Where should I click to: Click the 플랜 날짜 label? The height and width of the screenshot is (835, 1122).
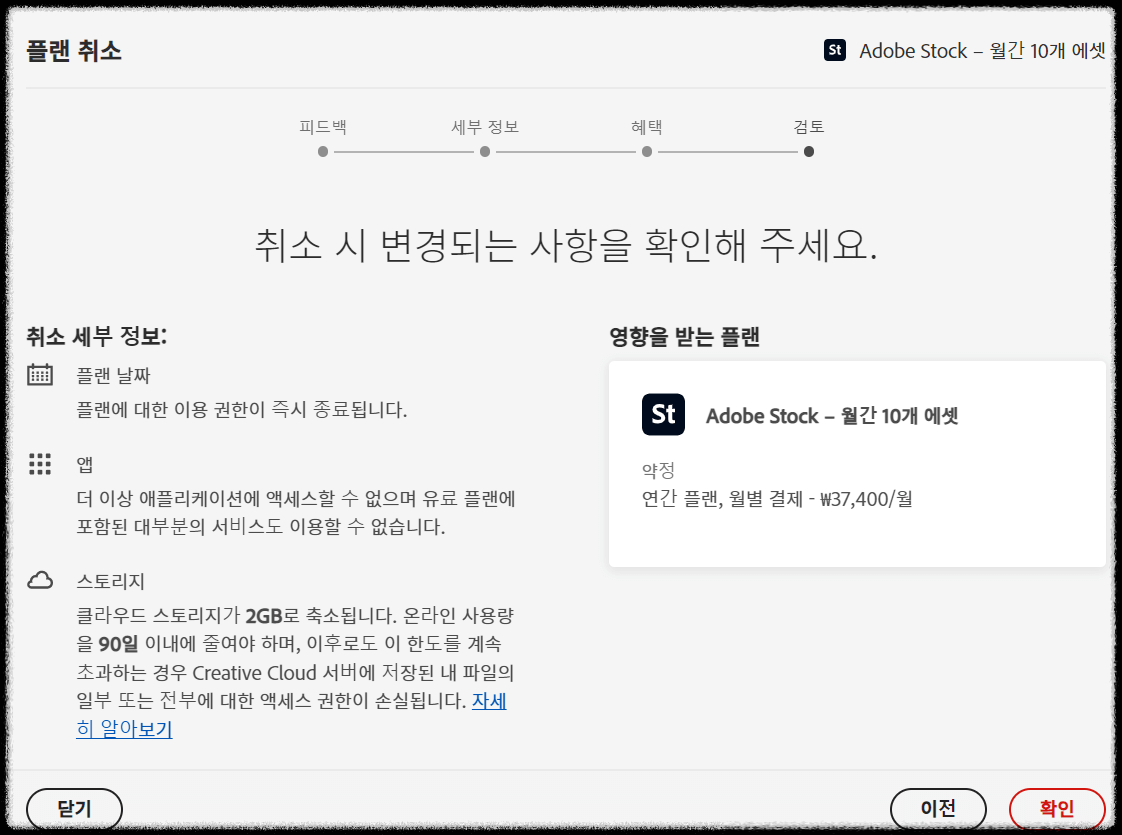tap(114, 376)
